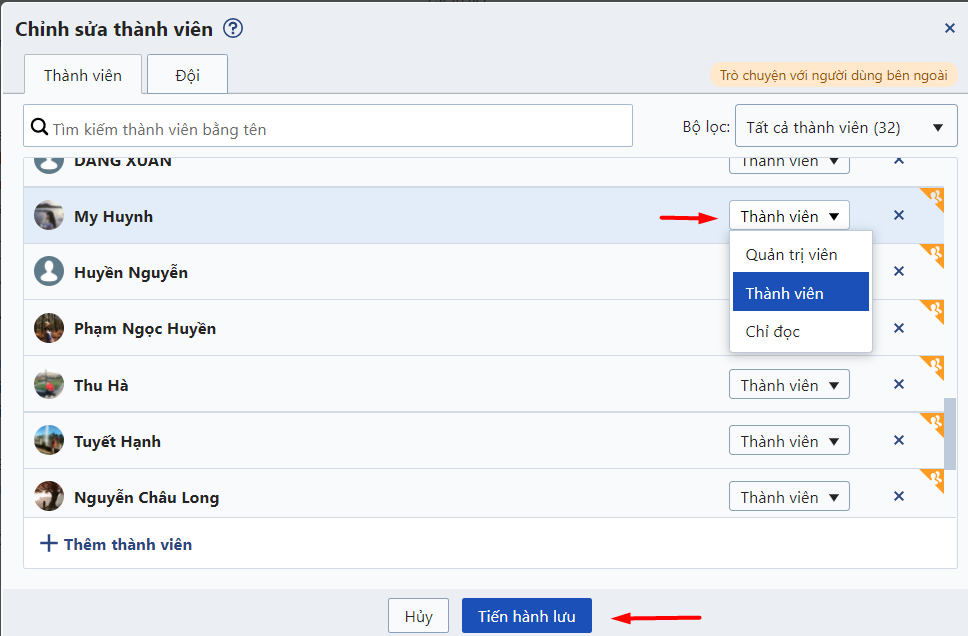This screenshot has width=968, height=636.
Task: Select the Phạm Ngọc Huyền name text
Action: (145, 328)
